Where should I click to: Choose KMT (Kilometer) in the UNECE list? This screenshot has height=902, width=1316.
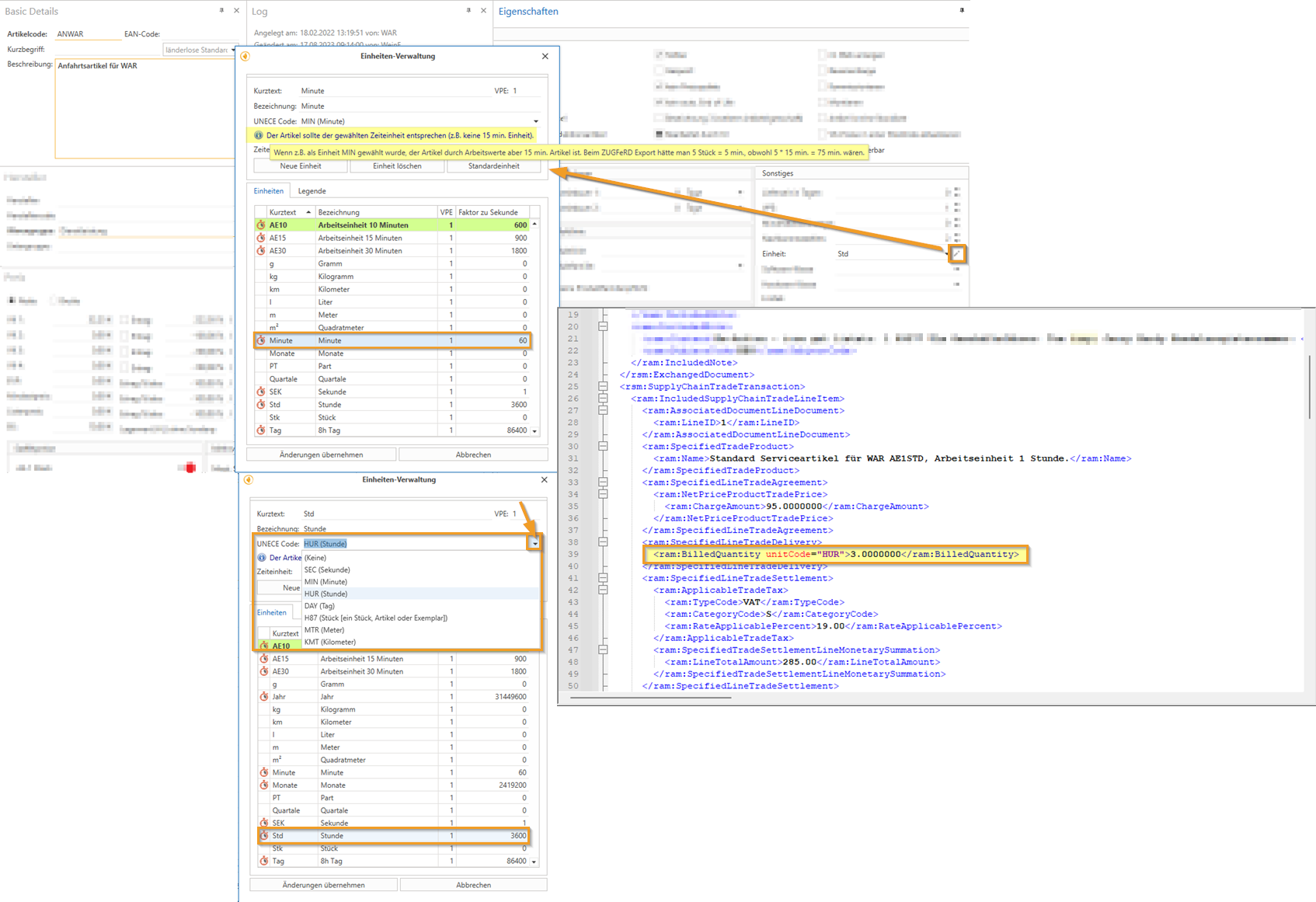329,642
